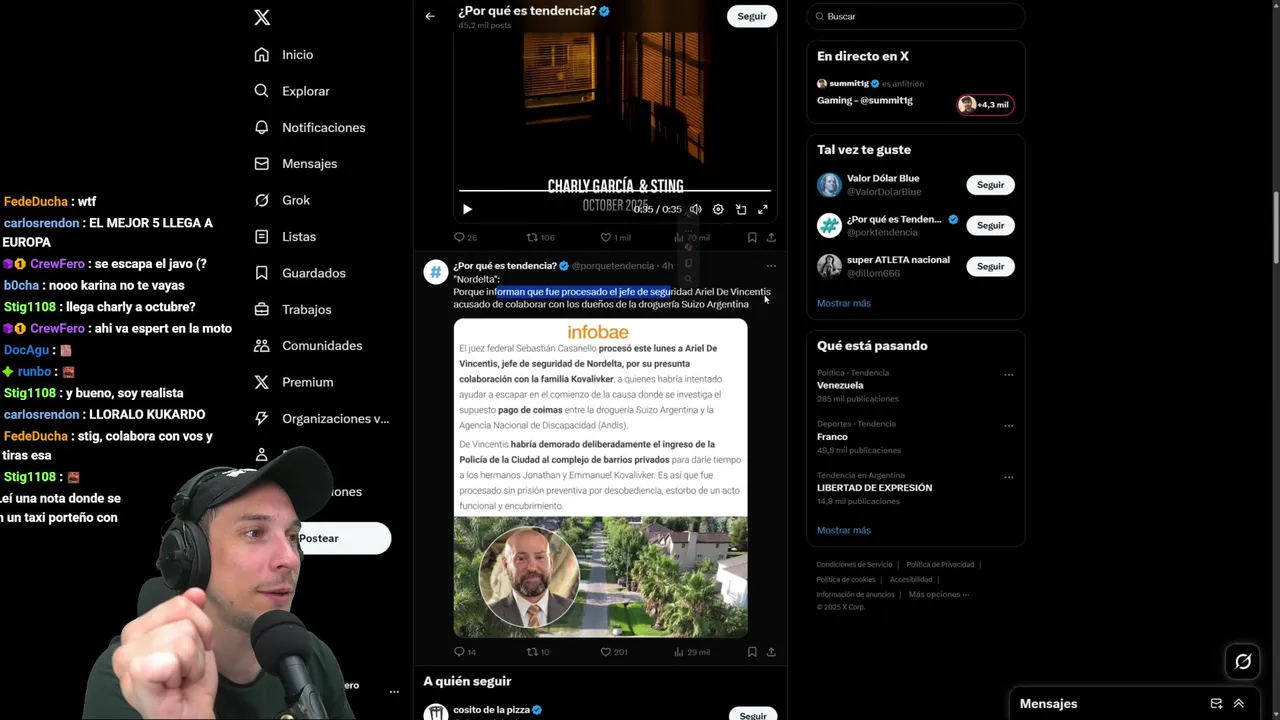Click the Postear button
1280x720 pixels.
coord(344,538)
